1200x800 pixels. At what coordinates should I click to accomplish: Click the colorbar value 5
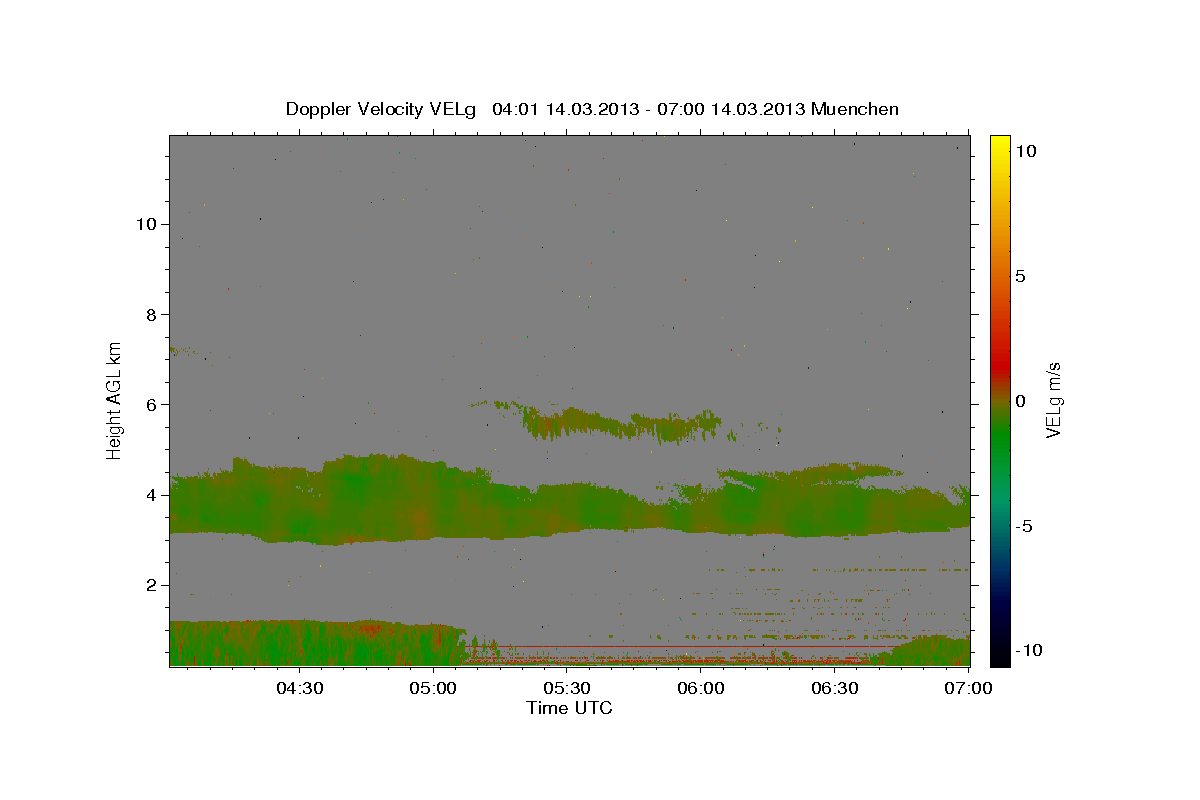1020,276
